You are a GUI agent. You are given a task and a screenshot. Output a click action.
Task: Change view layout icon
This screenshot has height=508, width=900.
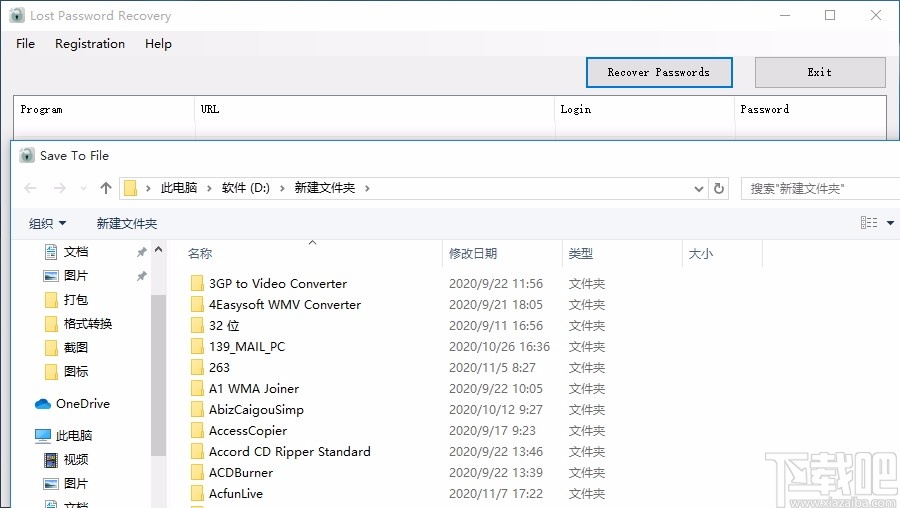coord(869,223)
